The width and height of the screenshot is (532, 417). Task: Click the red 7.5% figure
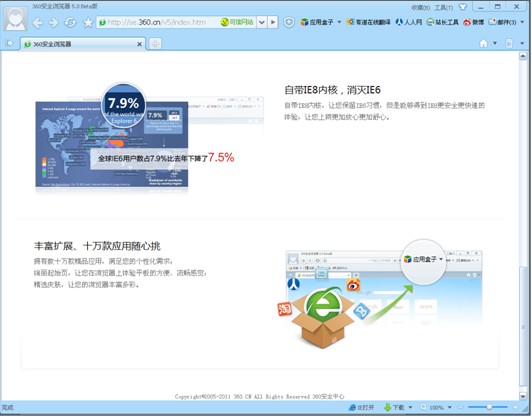(221, 157)
